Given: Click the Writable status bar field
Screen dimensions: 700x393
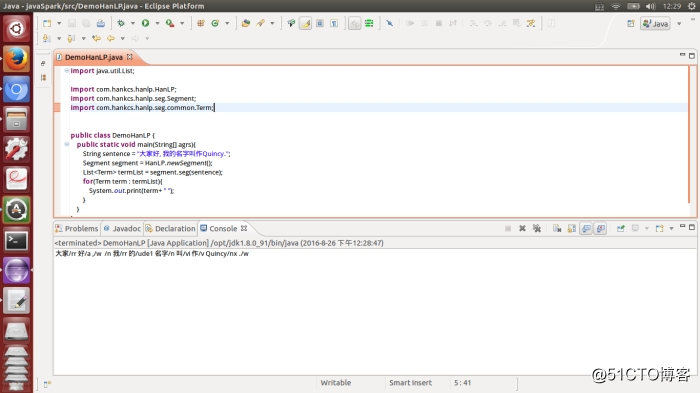Looking at the screenshot, I should point(336,383).
